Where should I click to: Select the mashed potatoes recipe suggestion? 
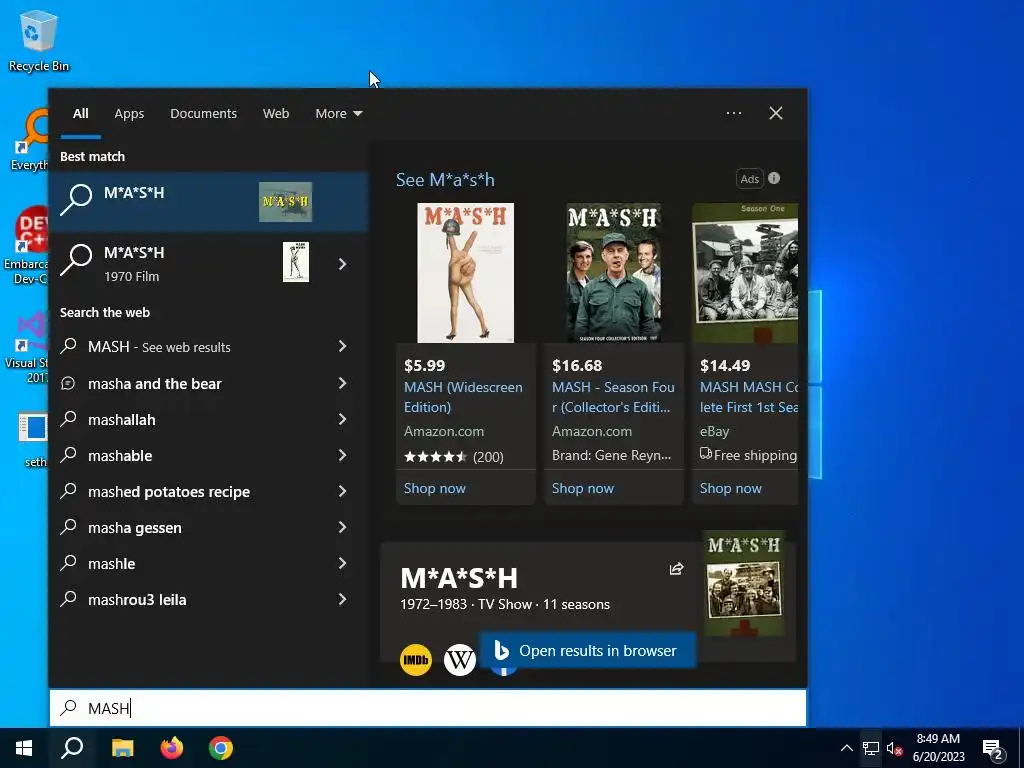(209, 491)
